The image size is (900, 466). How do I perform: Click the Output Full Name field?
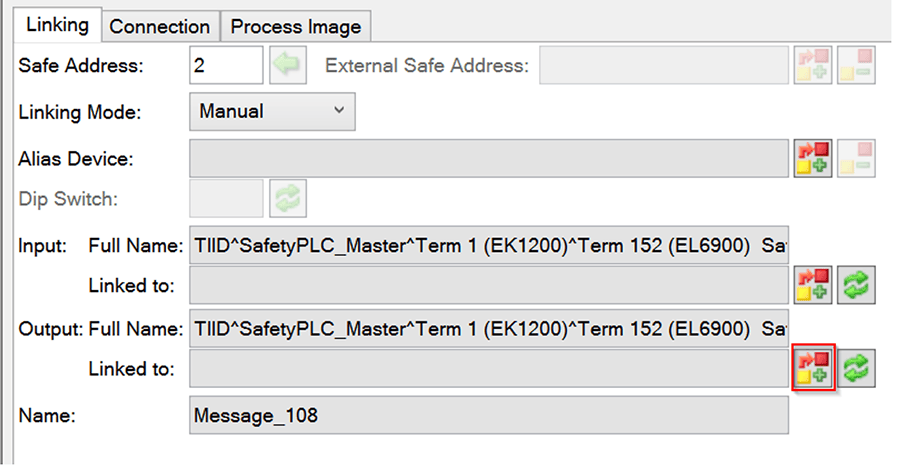(489, 328)
